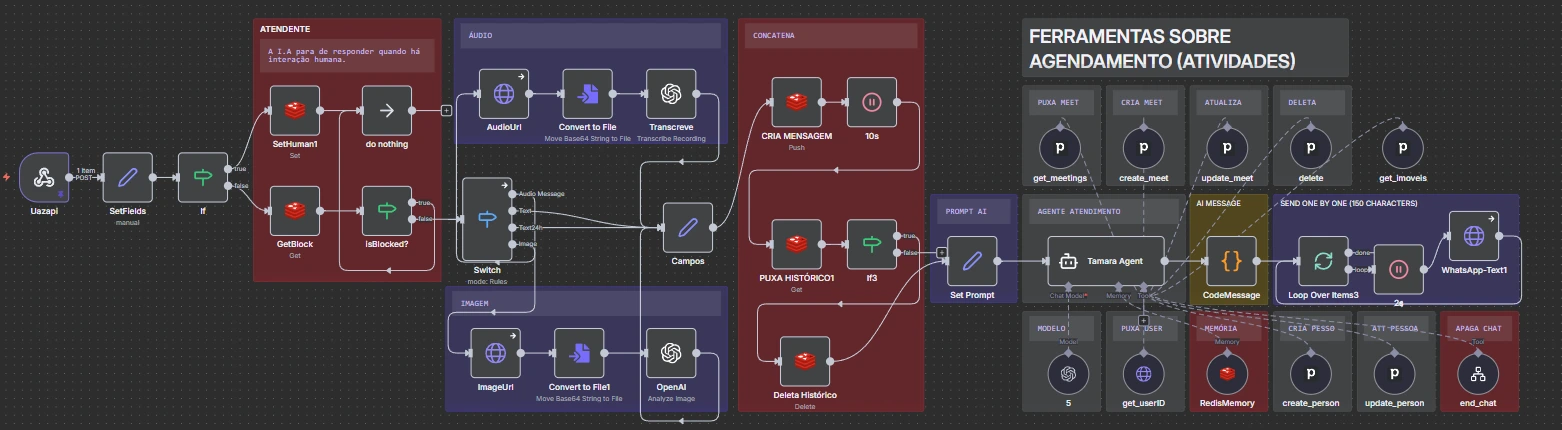Open the Campos edit node
Image resolution: width=1562 pixels, height=430 pixels.
click(688, 227)
